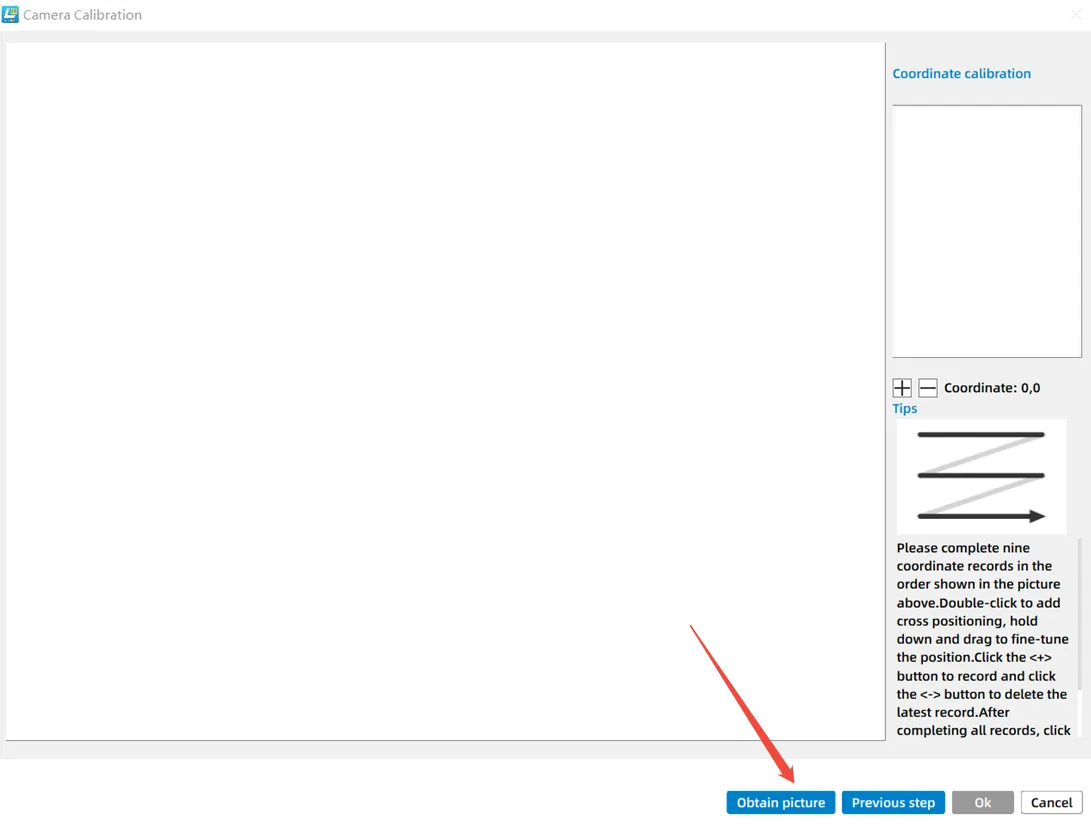This screenshot has width=1091, height=834.
Task: Confirm calibration with the Ok button
Action: click(x=982, y=803)
